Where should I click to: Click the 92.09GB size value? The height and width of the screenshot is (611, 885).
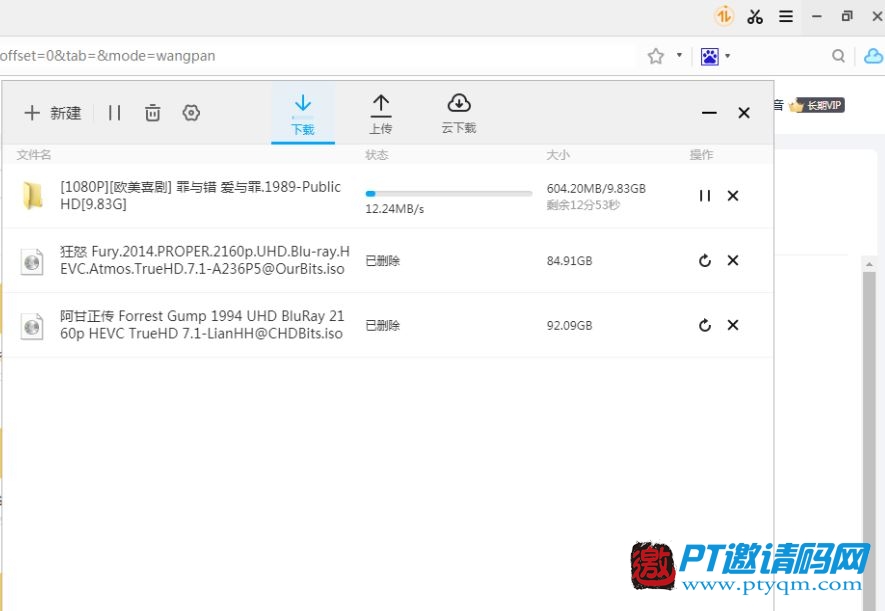[x=569, y=326]
